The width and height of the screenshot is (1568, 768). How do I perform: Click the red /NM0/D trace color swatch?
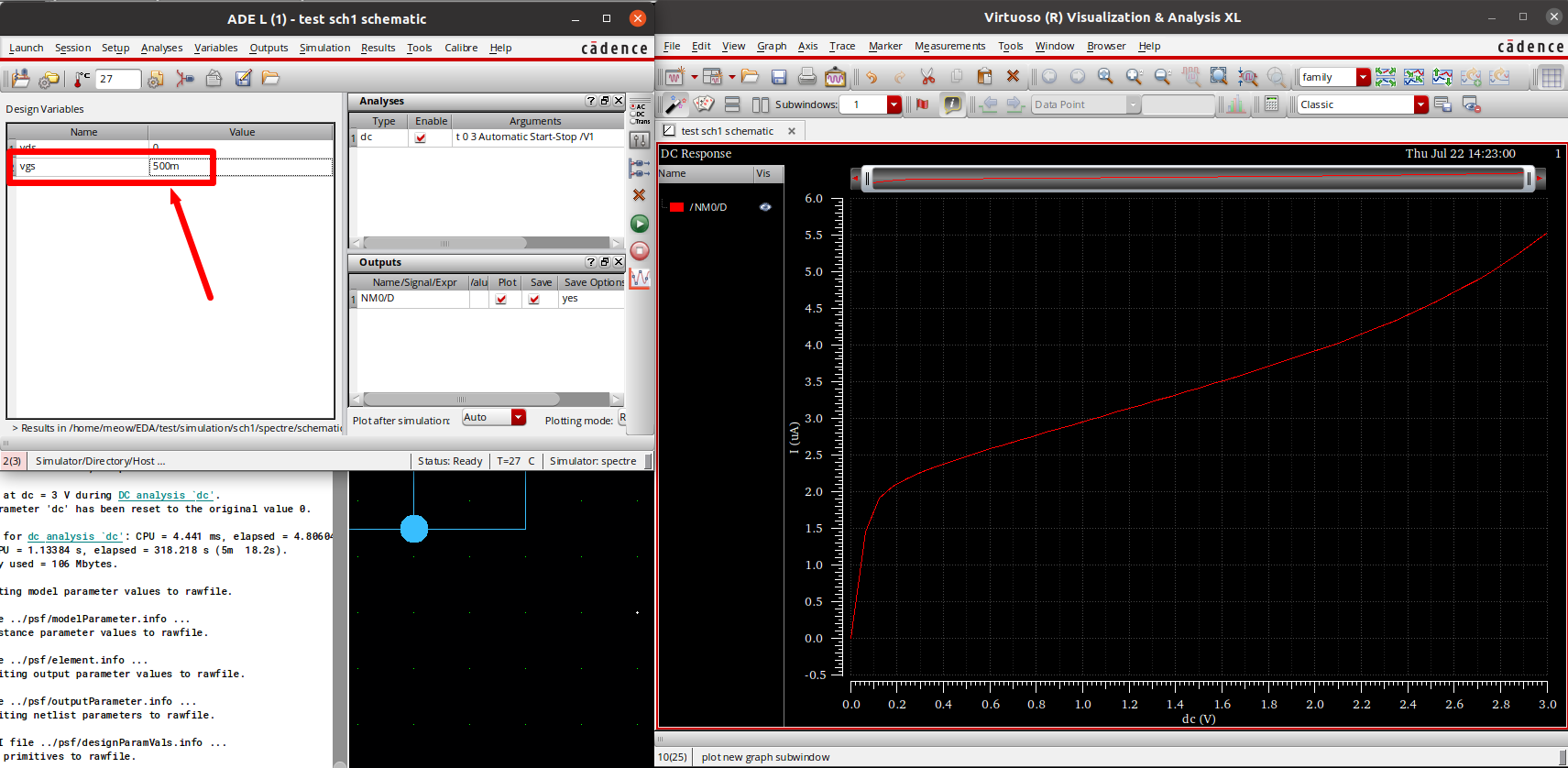coord(676,207)
